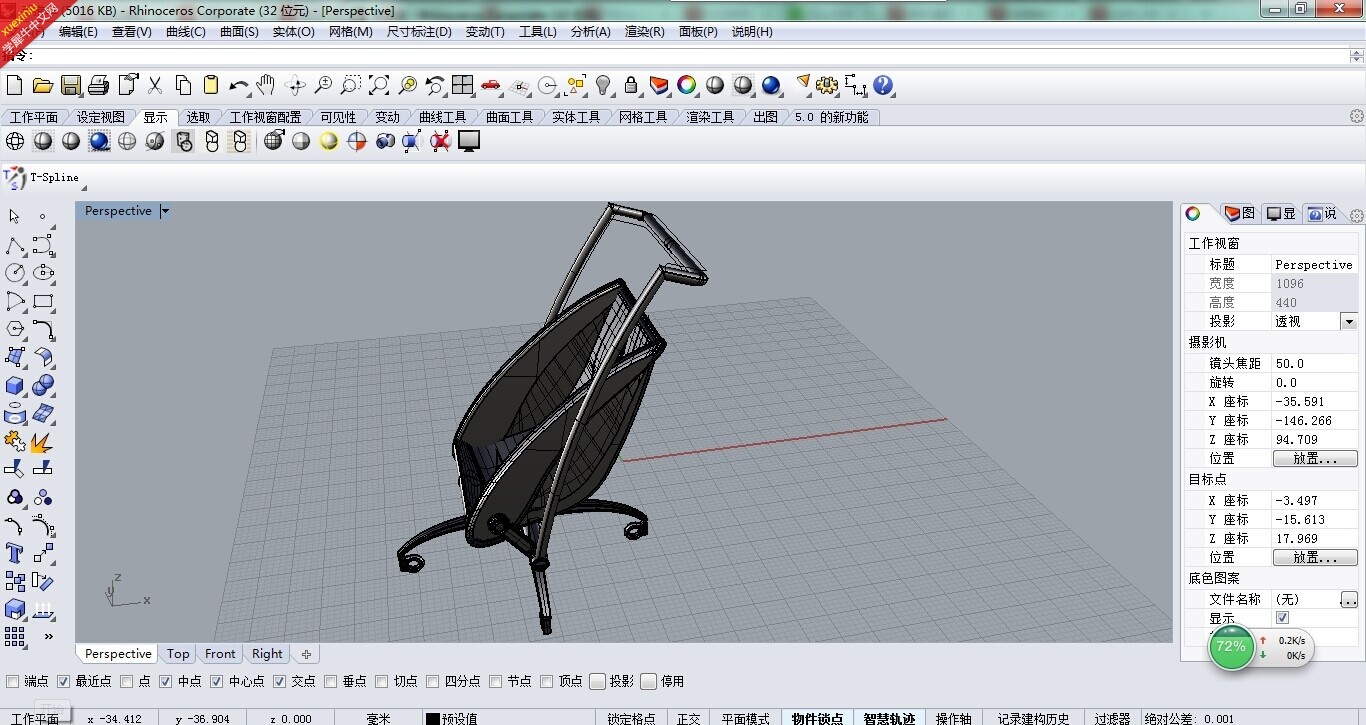Select the Pan hand tool
The image size is (1366, 725).
pyautogui.click(x=265, y=85)
